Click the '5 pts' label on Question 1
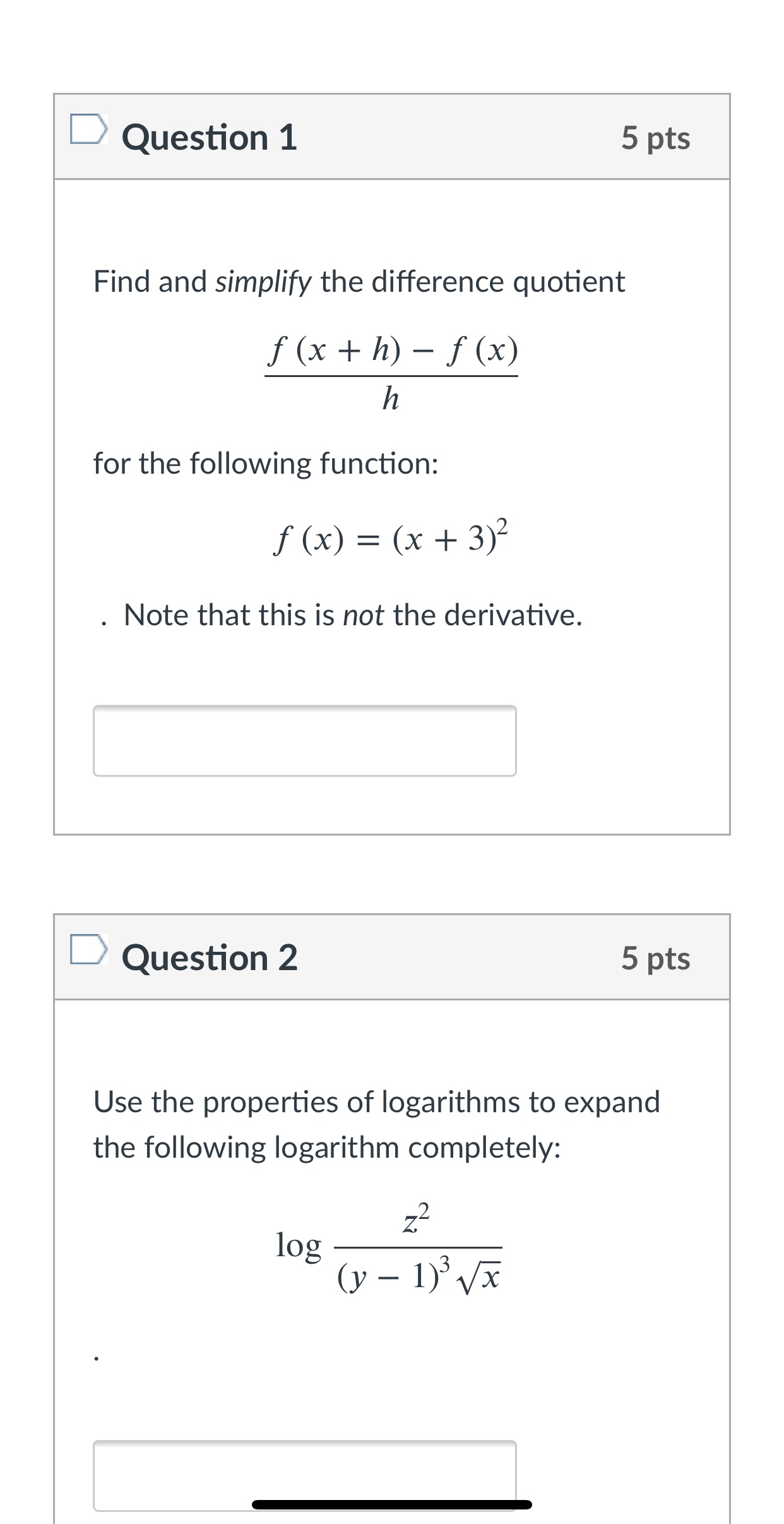784x1524 pixels. 657,139
